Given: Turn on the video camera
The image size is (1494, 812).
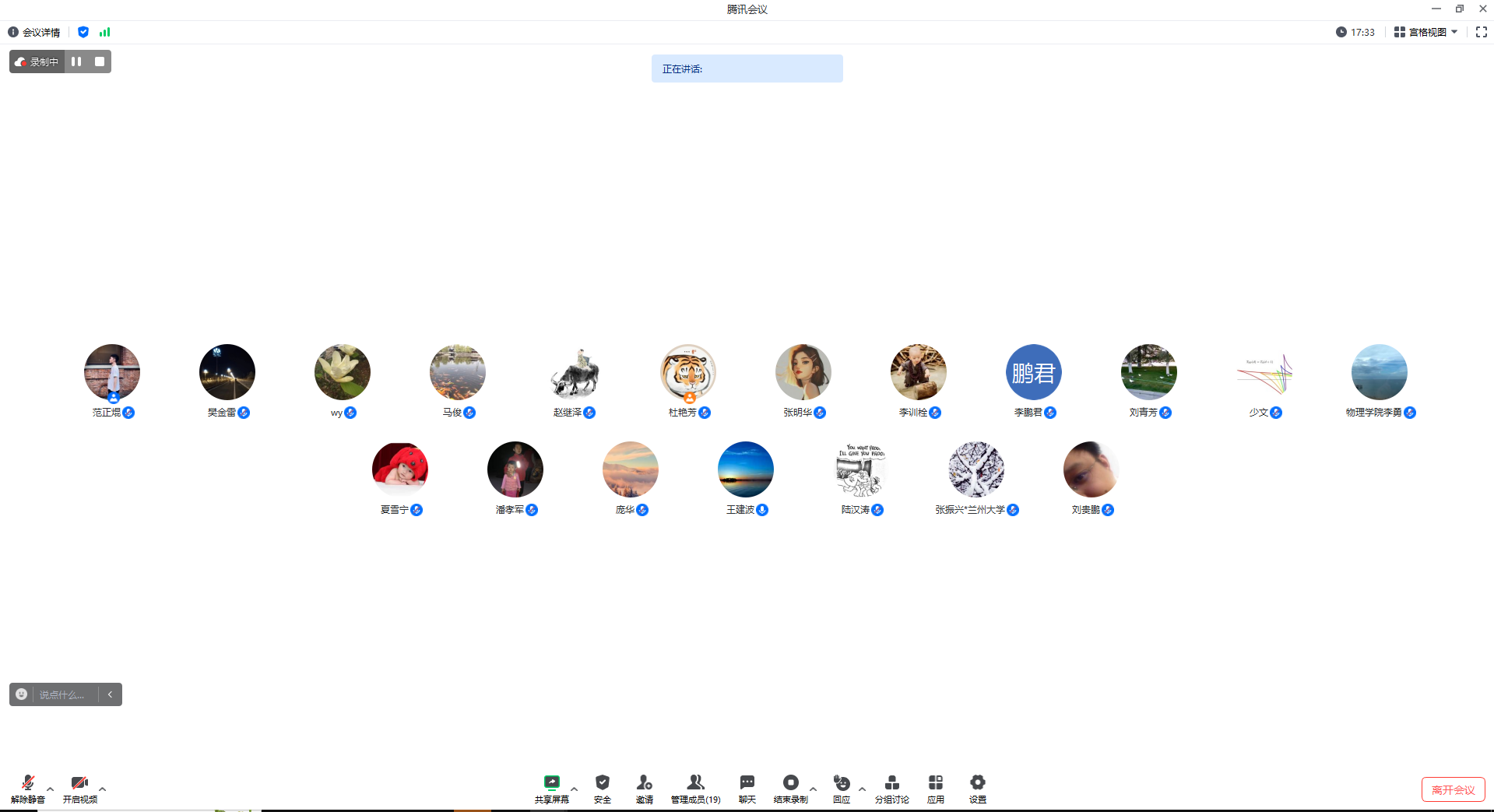Looking at the screenshot, I should [79, 783].
